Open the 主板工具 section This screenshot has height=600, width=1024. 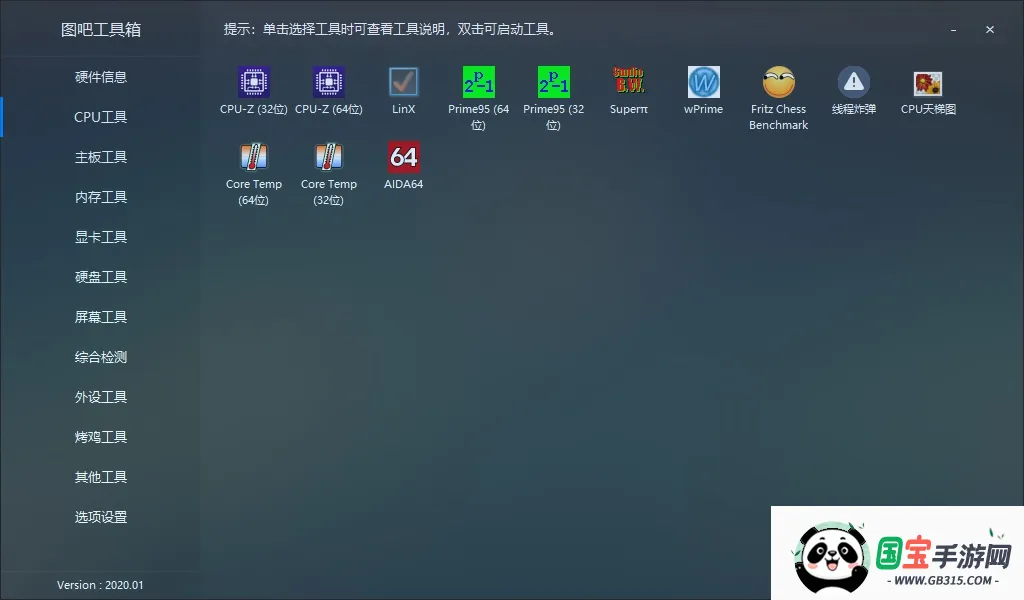coord(100,157)
